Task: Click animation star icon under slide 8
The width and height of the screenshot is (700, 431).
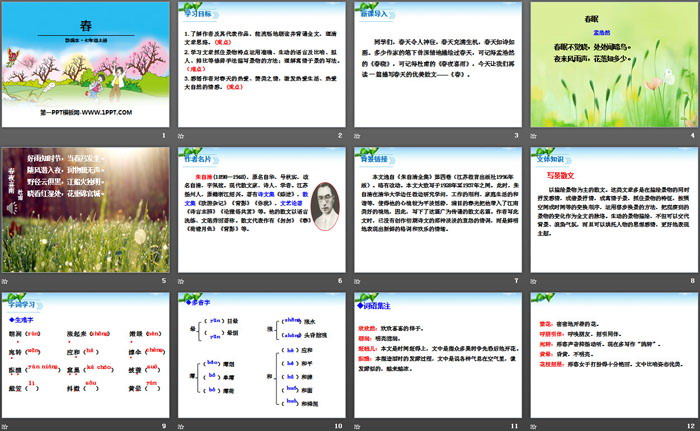Action: (533, 281)
